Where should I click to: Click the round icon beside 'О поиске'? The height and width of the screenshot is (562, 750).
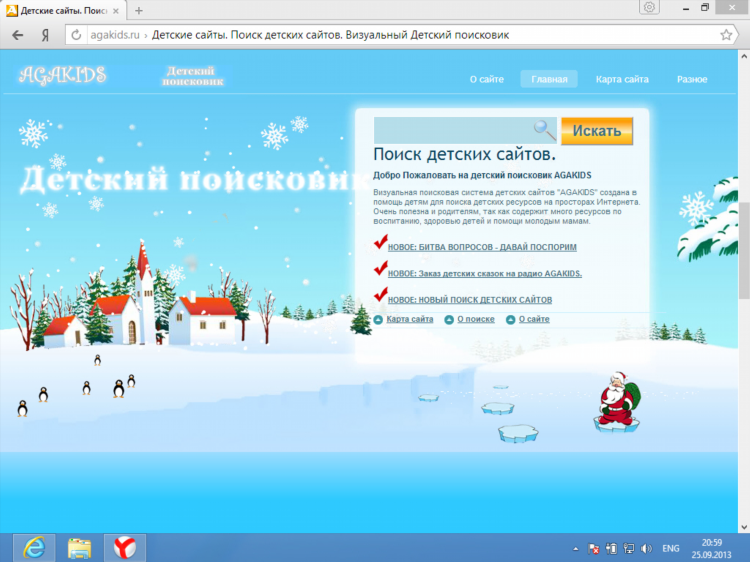coord(449,320)
